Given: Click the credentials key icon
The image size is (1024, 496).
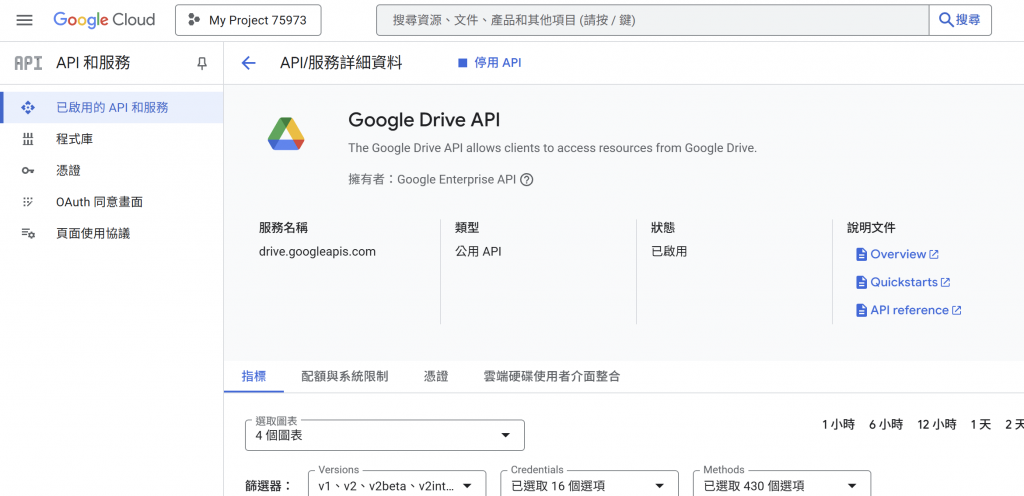Looking at the screenshot, I should 27,170.
